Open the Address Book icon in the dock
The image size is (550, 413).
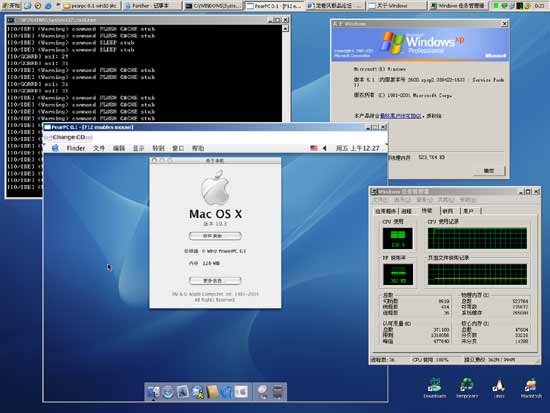(x=212, y=392)
